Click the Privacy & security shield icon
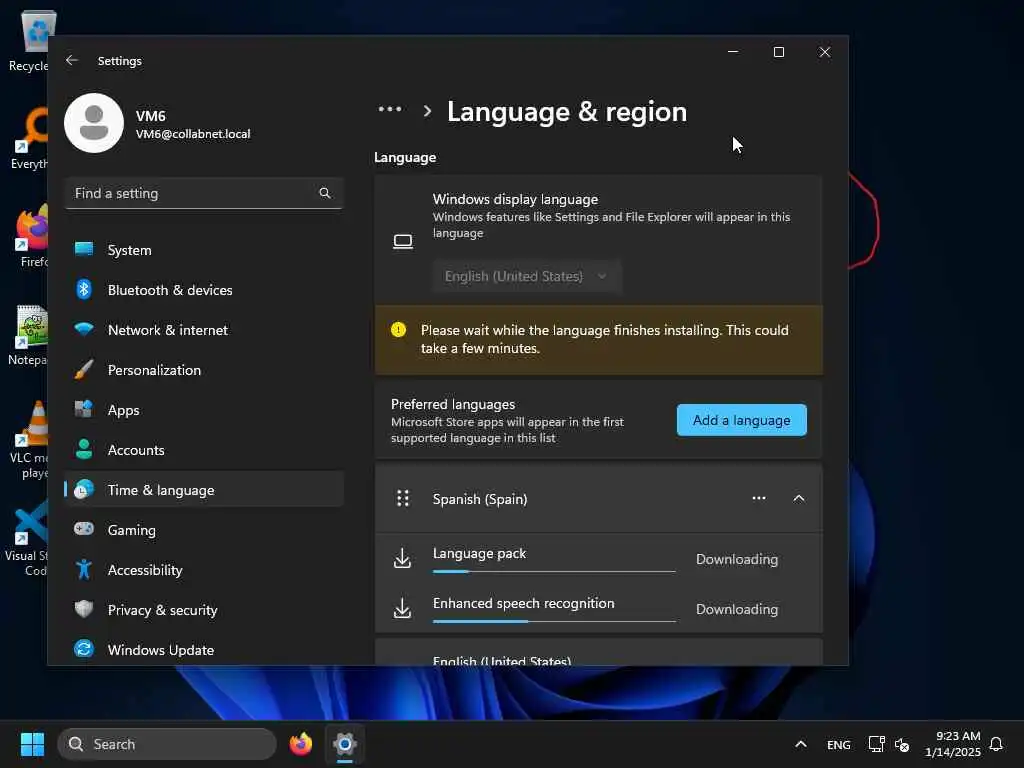 point(84,609)
